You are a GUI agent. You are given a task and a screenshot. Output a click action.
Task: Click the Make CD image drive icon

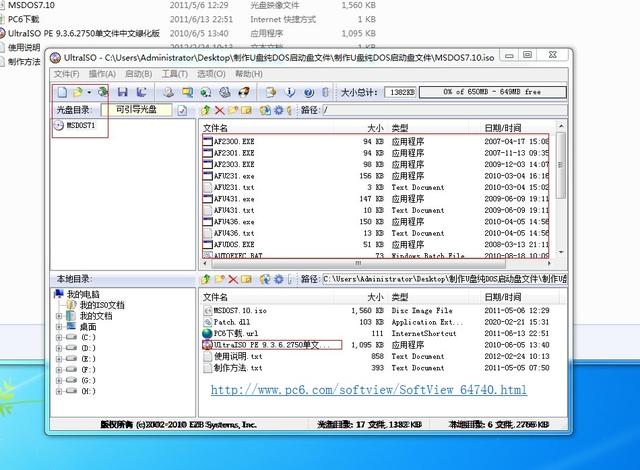pos(168,92)
